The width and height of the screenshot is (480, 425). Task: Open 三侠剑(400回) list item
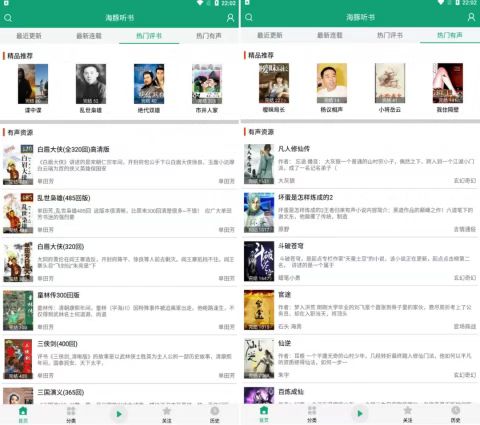point(119,359)
